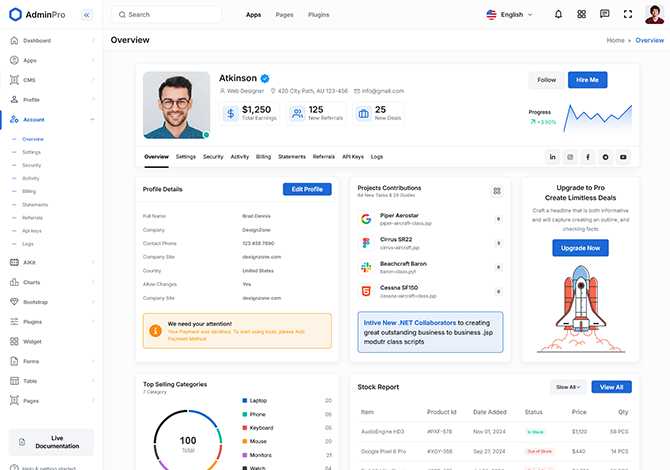This screenshot has width=670, height=470.
Task: Collapse the sidebar with double-chevron button
Action: 86,15
